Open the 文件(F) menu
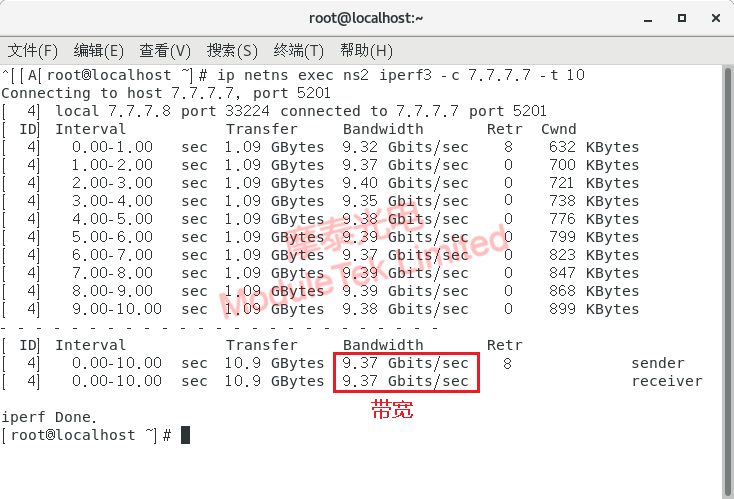The image size is (734, 499). [x=33, y=50]
